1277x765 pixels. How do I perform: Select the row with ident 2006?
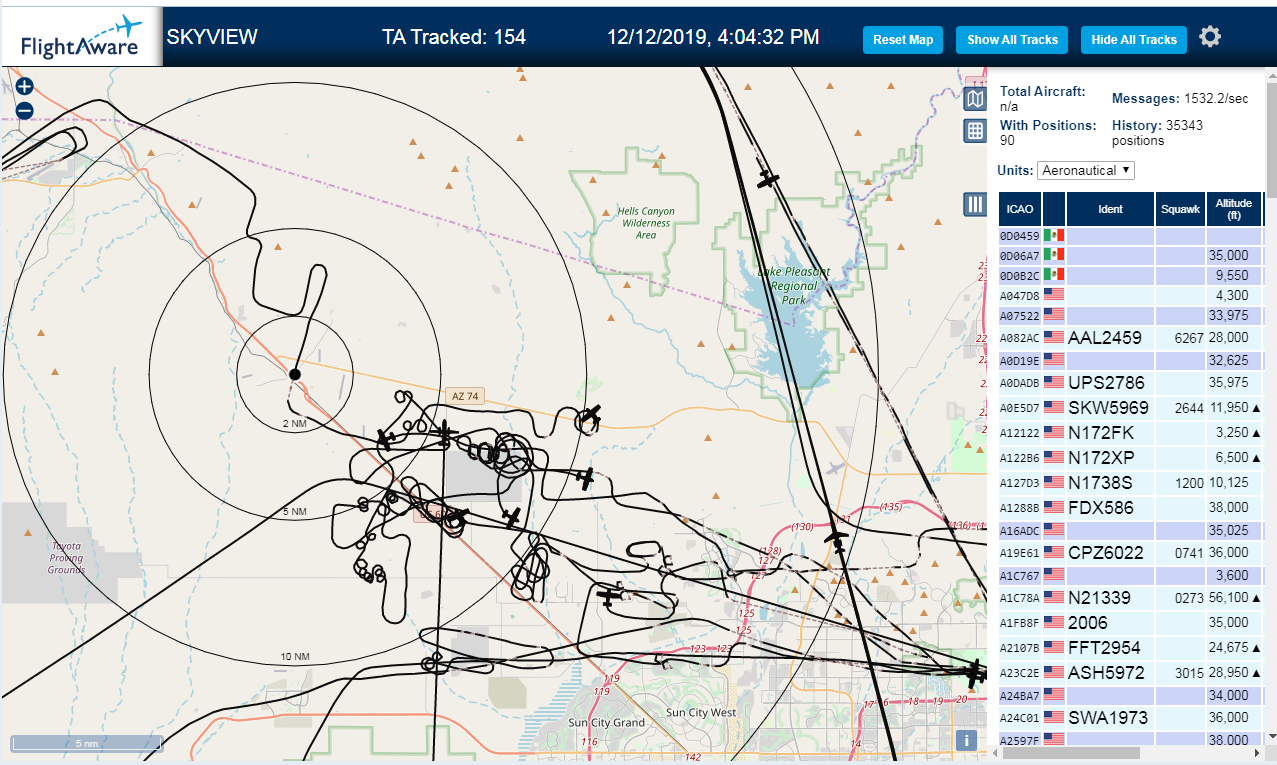click(x=1131, y=623)
